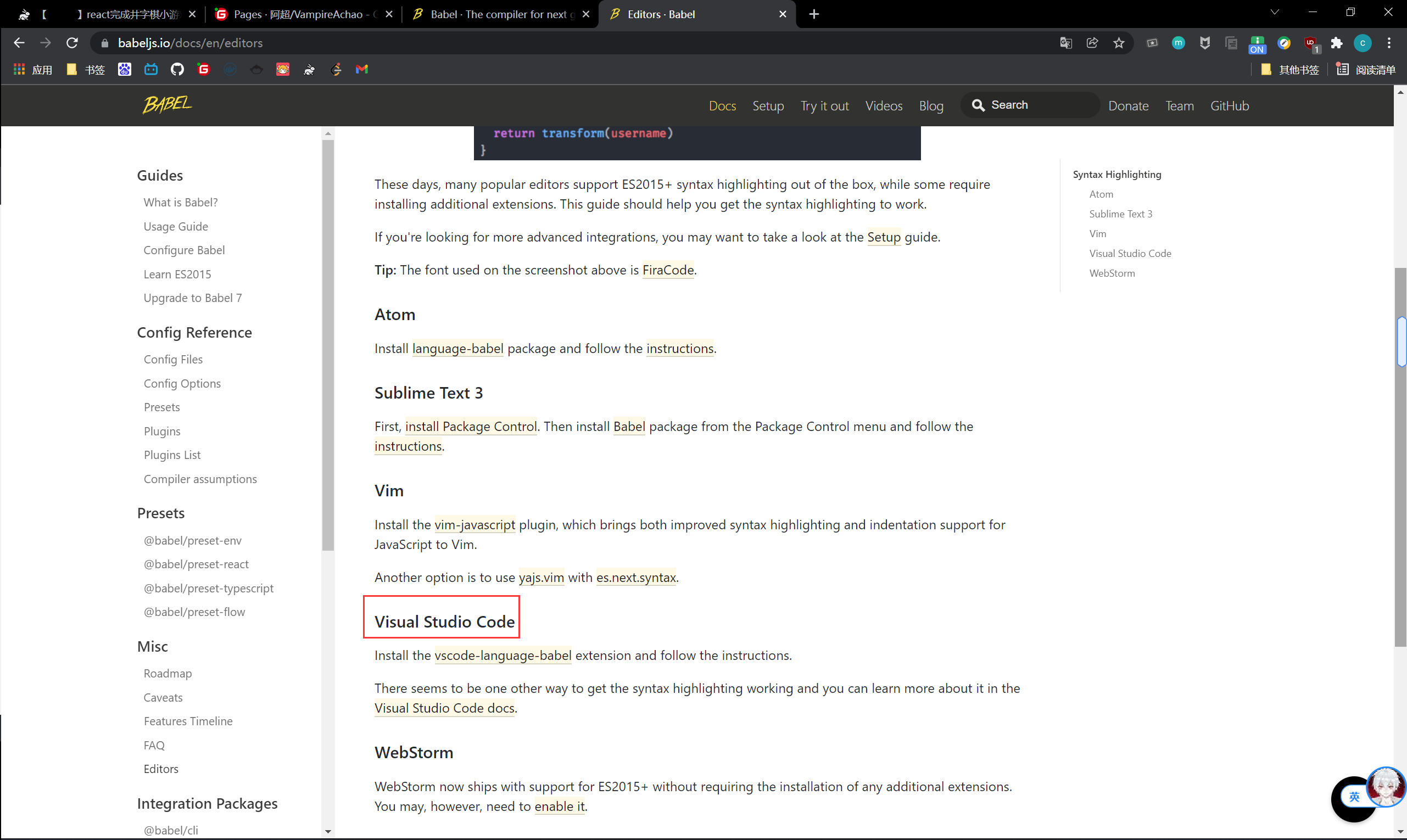The image size is (1407, 840).
Task: Click the Babel logo in header
Action: (x=167, y=105)
